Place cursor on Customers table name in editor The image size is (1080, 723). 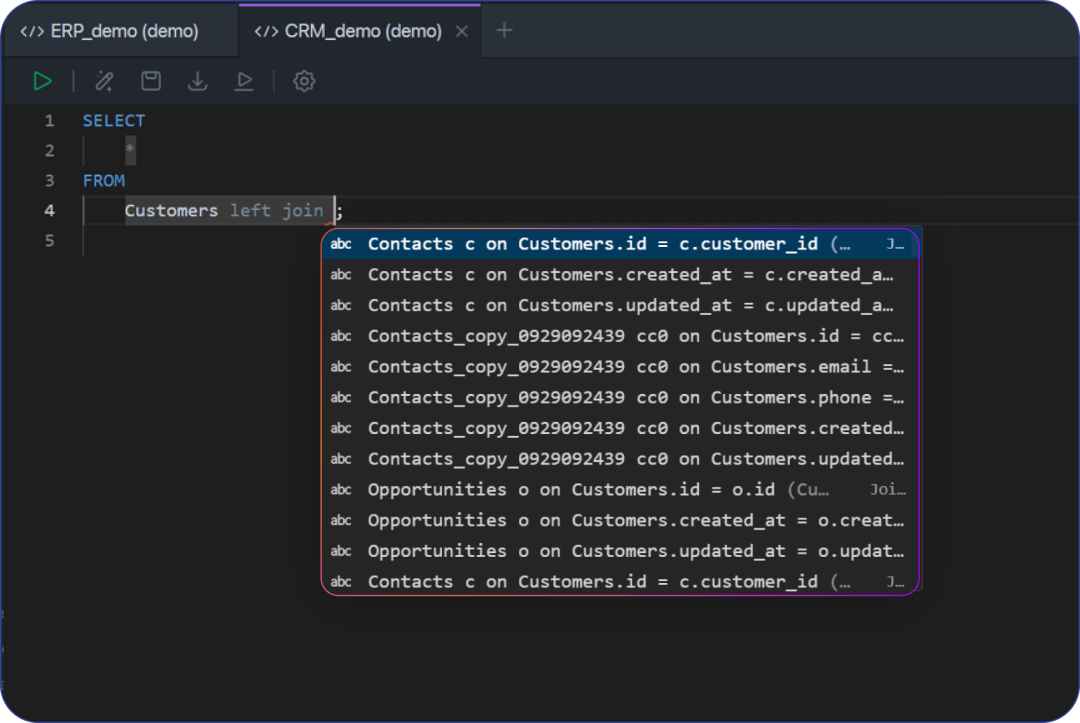pos(171,211)
